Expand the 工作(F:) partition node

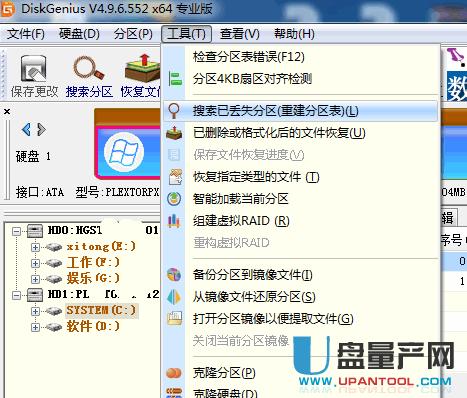(x=35, y=263)
